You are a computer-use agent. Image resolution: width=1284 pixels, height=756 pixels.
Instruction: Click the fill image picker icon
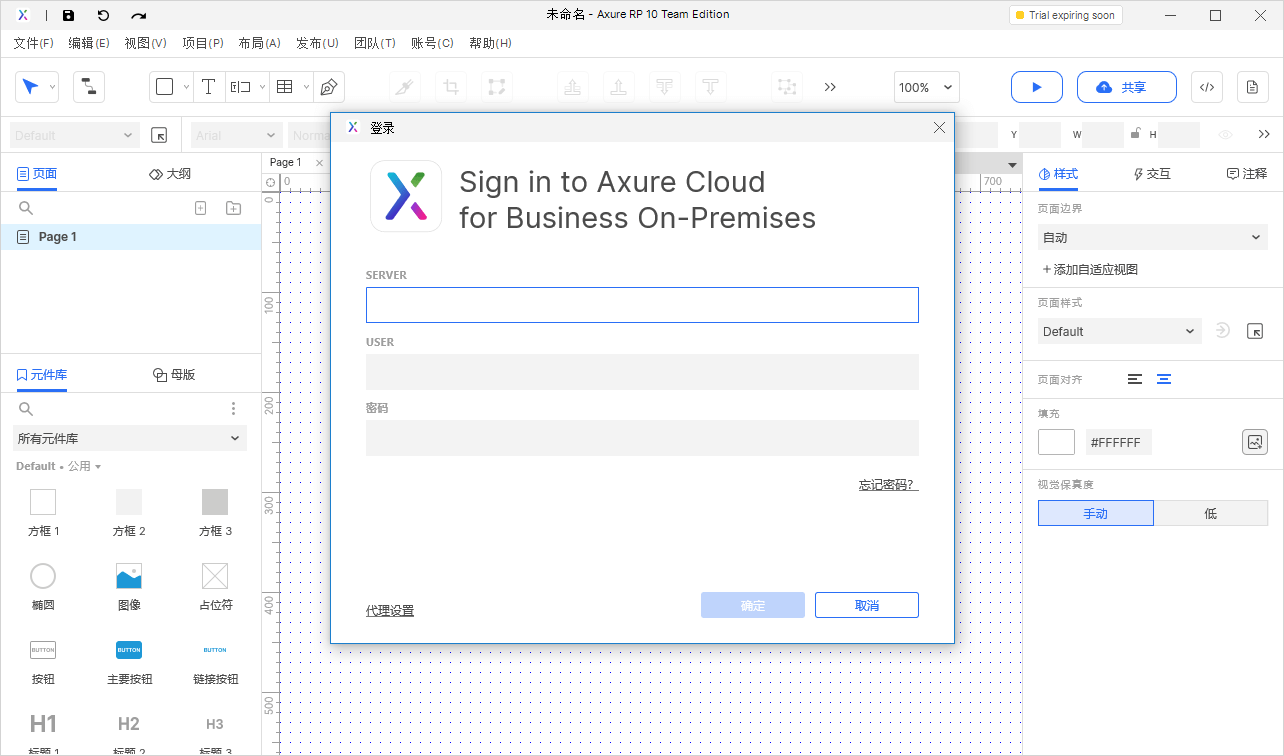[x=1254, y=442]
